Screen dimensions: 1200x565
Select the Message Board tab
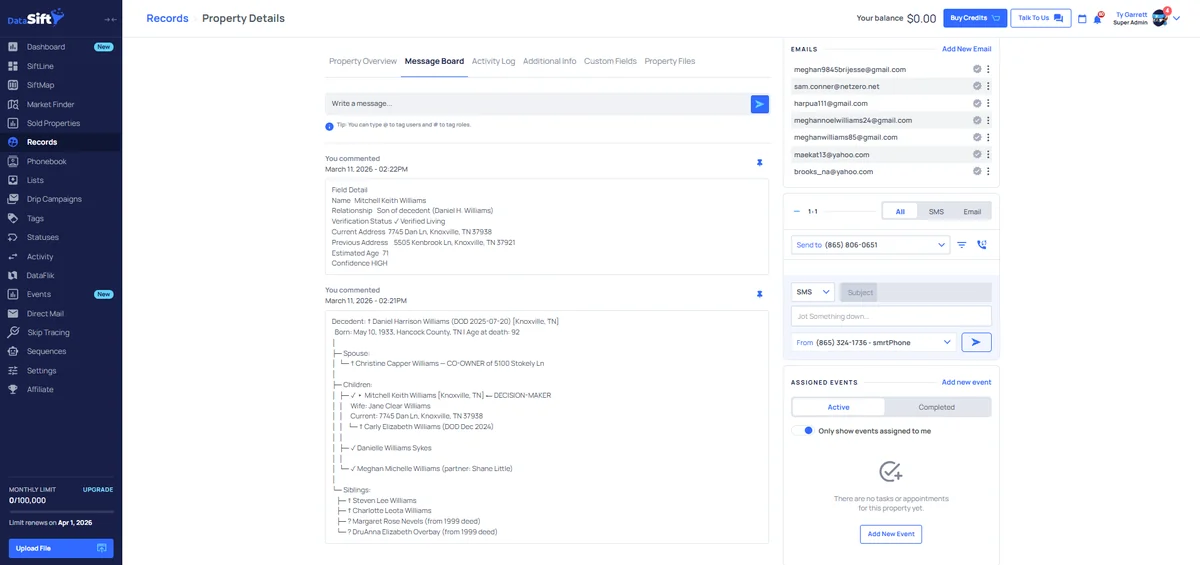coord(434,61)
